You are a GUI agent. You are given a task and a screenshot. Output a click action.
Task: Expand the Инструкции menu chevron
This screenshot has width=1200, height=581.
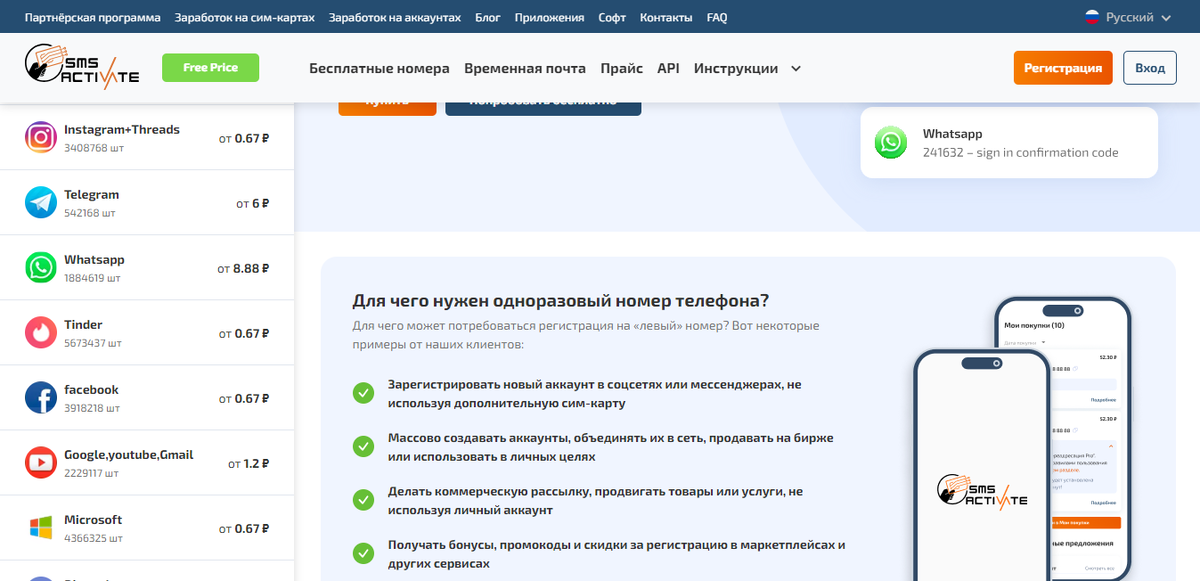pyautogui.click(x=796, y=69)
